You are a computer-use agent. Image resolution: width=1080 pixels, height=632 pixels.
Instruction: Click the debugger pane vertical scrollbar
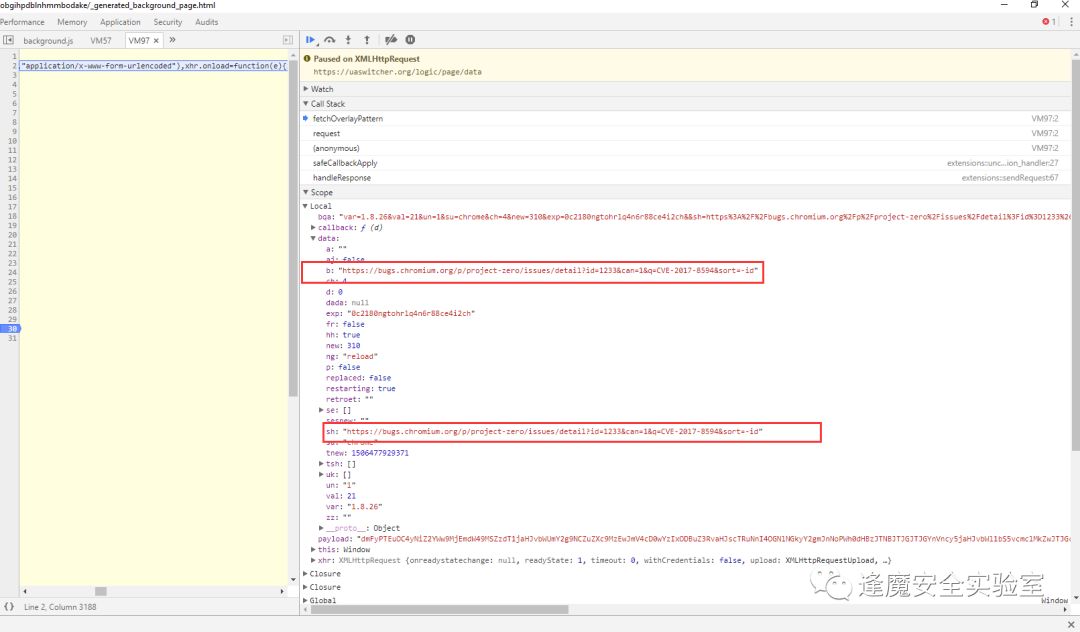point(1076,255)
